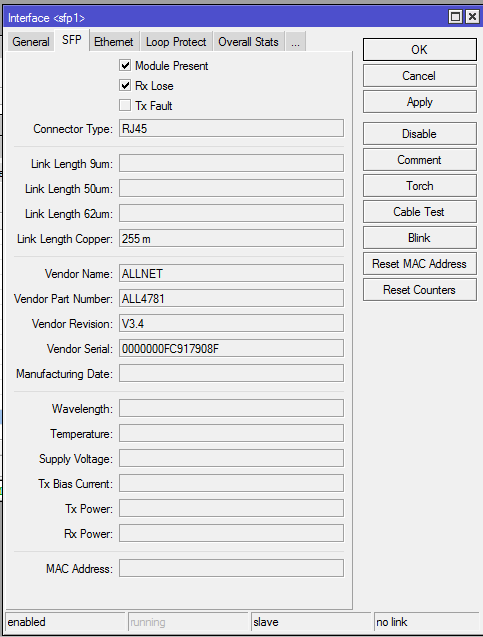The height and width of the screenshot is (637, 483).
Task: Select the SFP tab
Action: 72,40
